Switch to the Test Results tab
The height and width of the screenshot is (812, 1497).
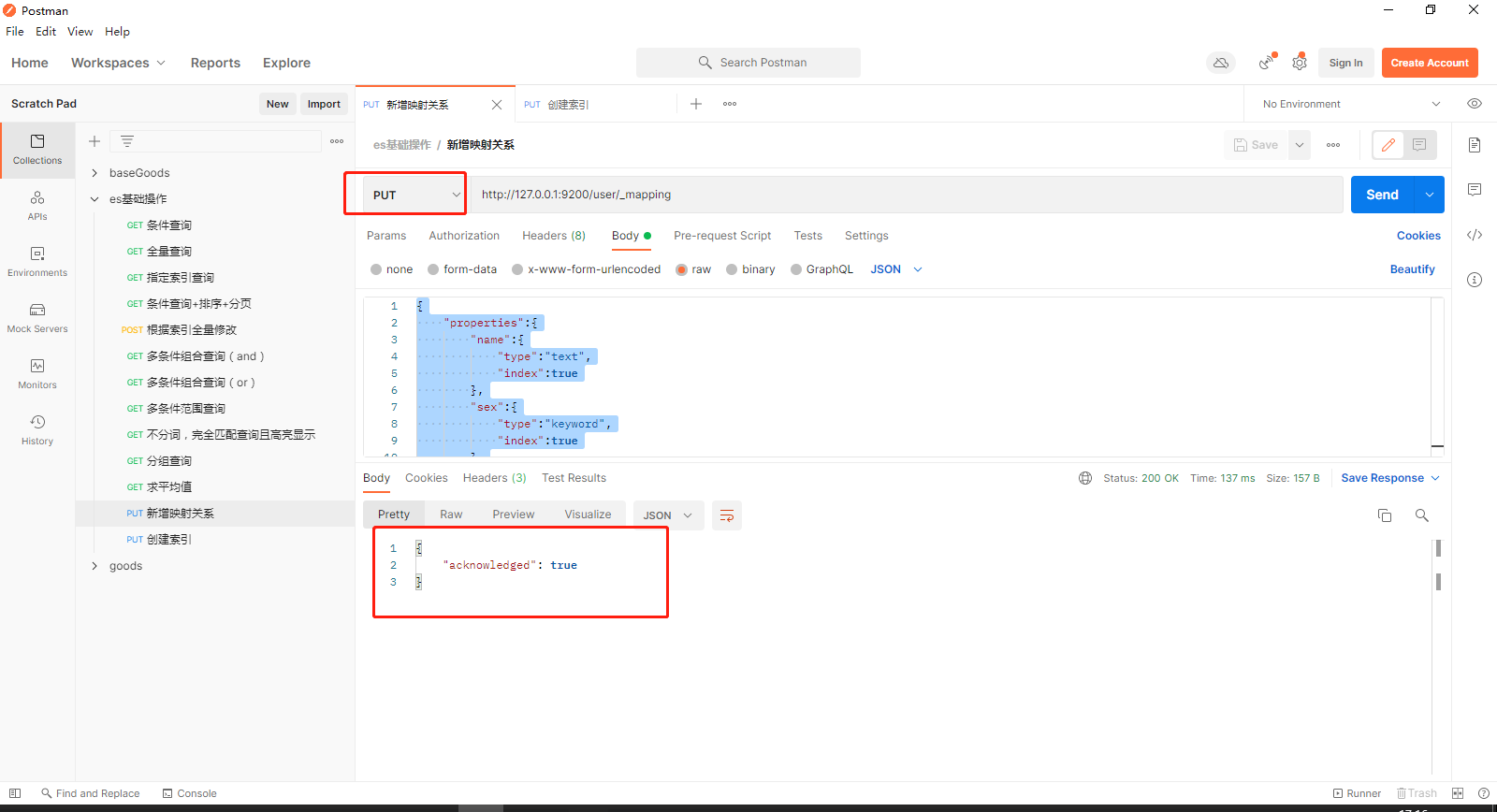point(574,478)
